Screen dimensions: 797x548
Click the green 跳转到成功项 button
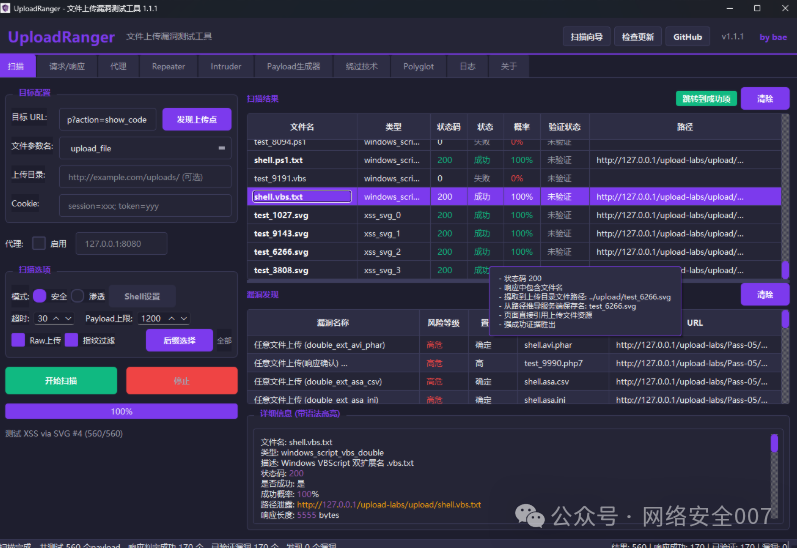pyautogui.click(x=706, y=99)
